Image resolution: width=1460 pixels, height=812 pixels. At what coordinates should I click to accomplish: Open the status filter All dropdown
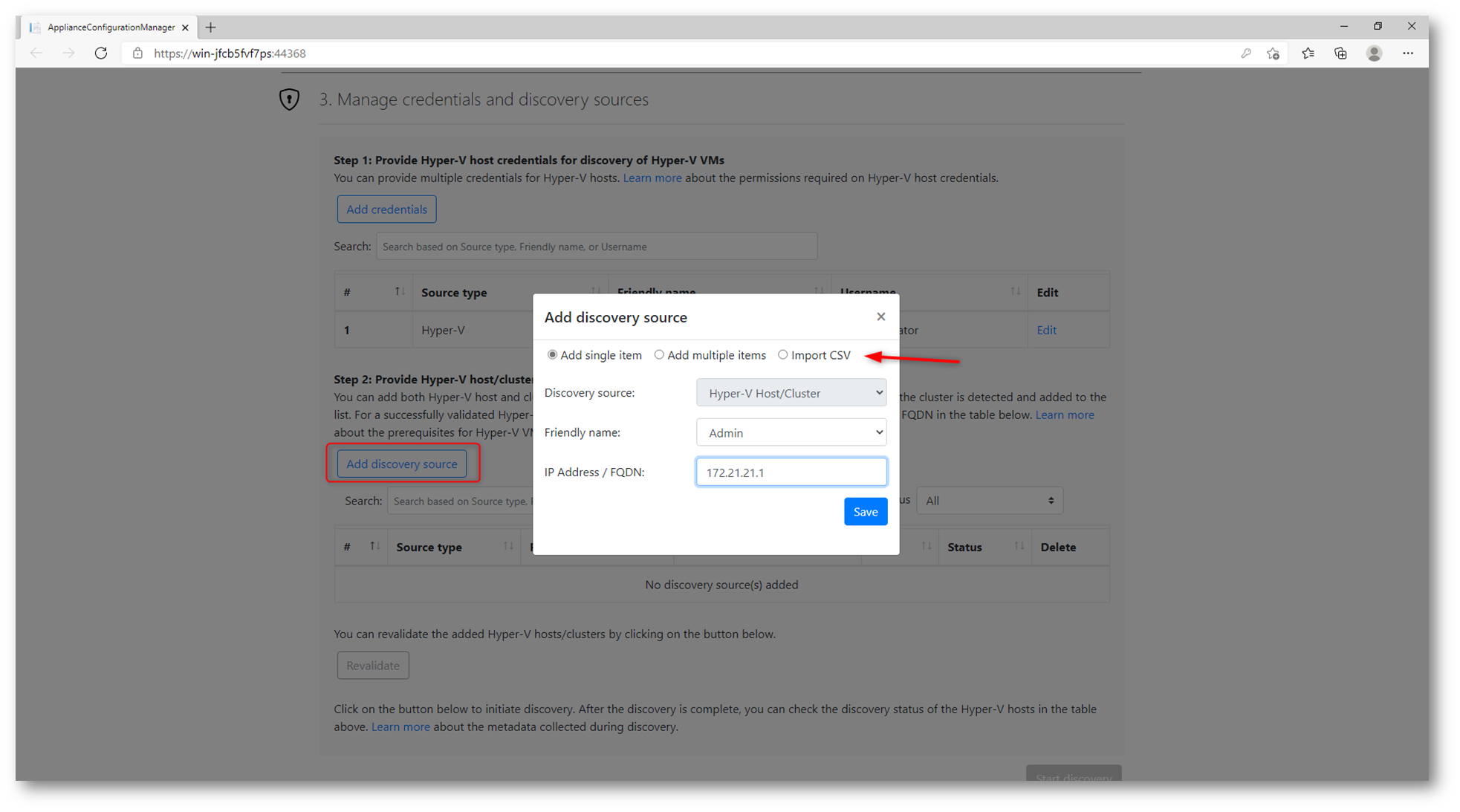tap(989, 501)
